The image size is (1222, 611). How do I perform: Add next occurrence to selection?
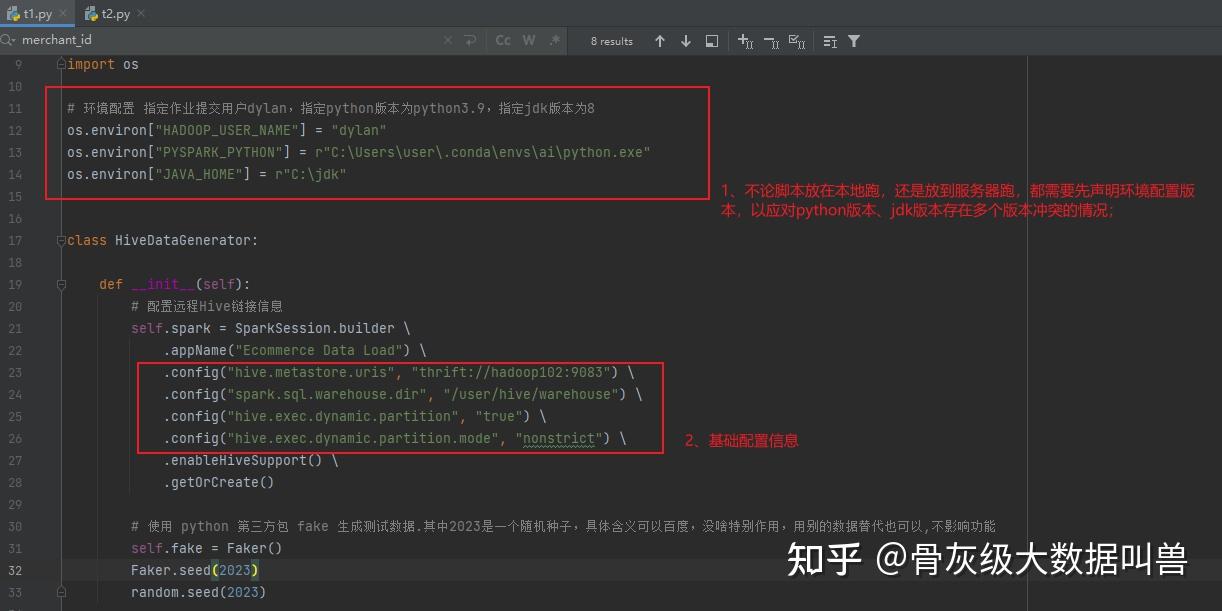pos(745,41)
